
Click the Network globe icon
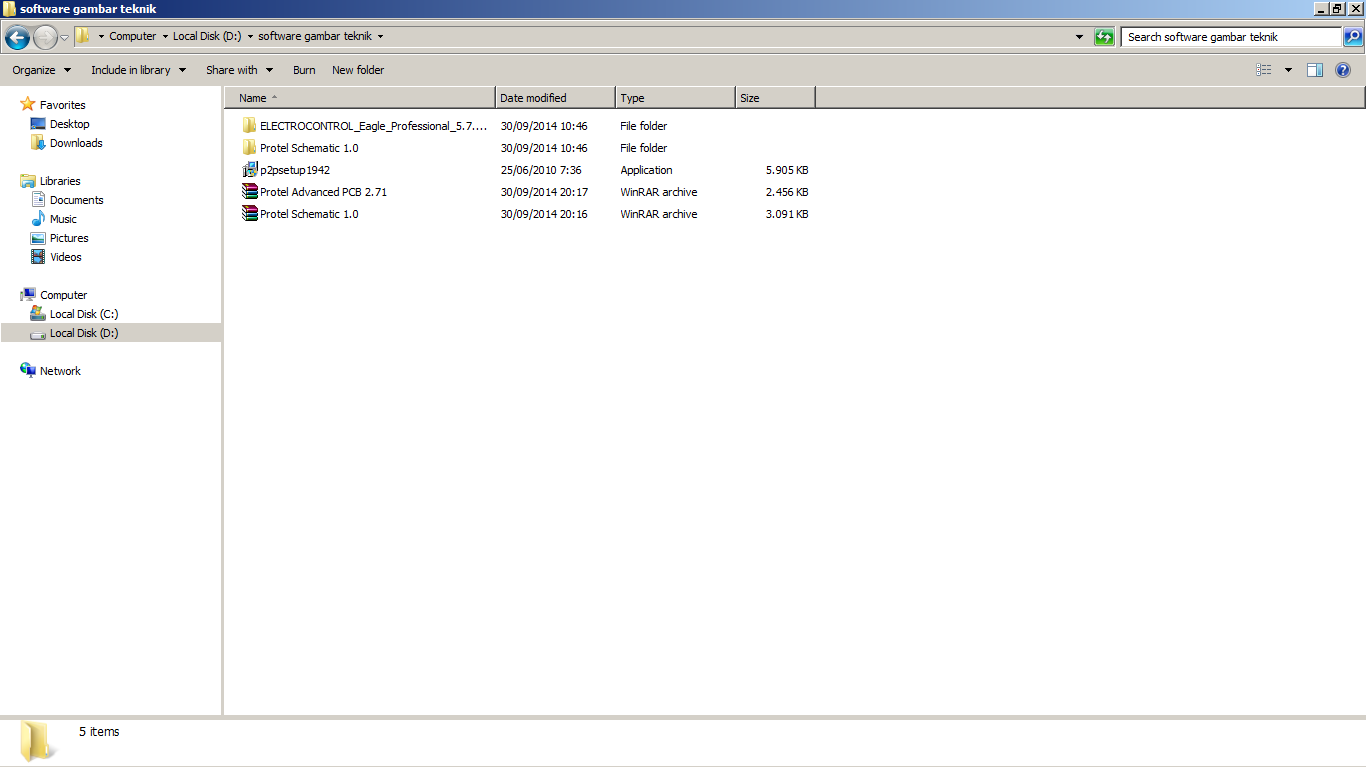coord(28,370)
